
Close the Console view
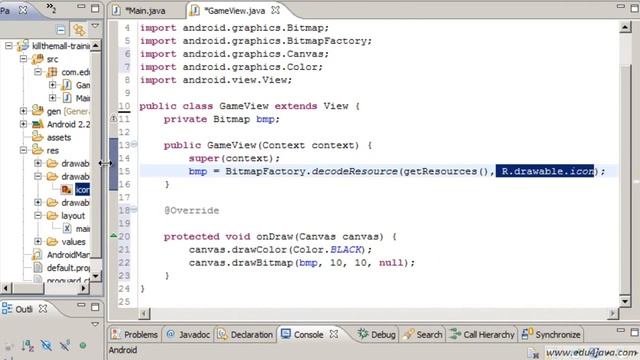[x=334, y=334]
